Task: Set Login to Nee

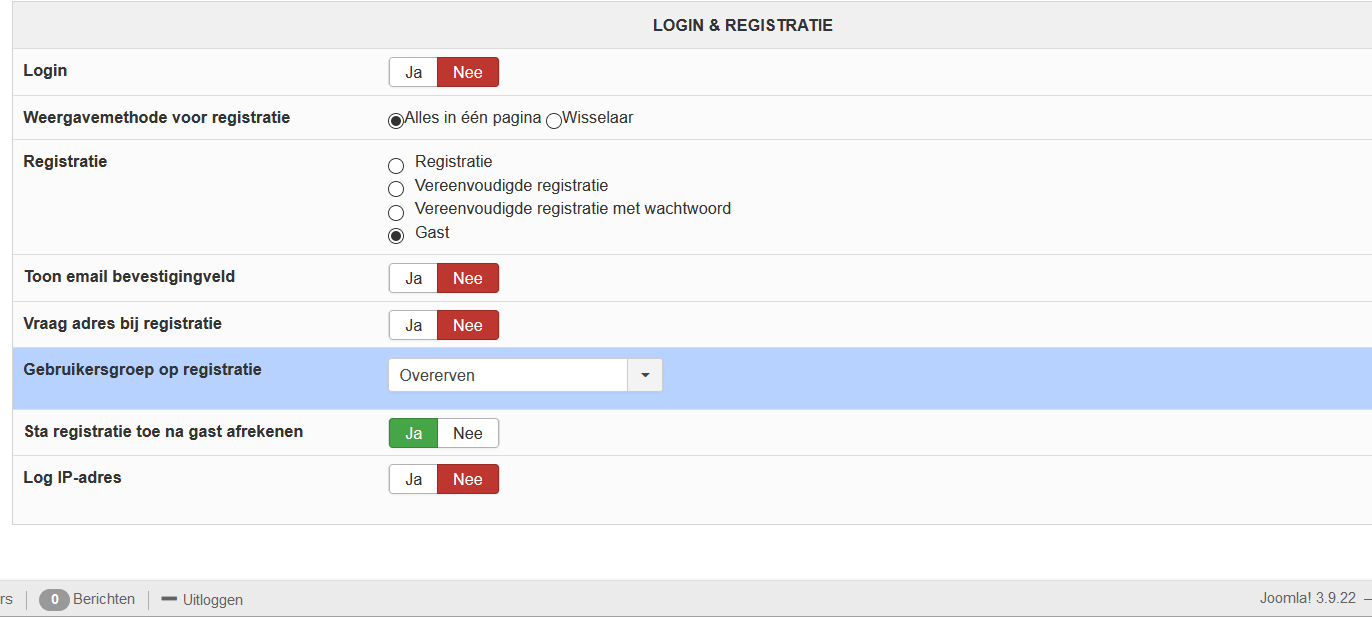Action: [467, 73]
